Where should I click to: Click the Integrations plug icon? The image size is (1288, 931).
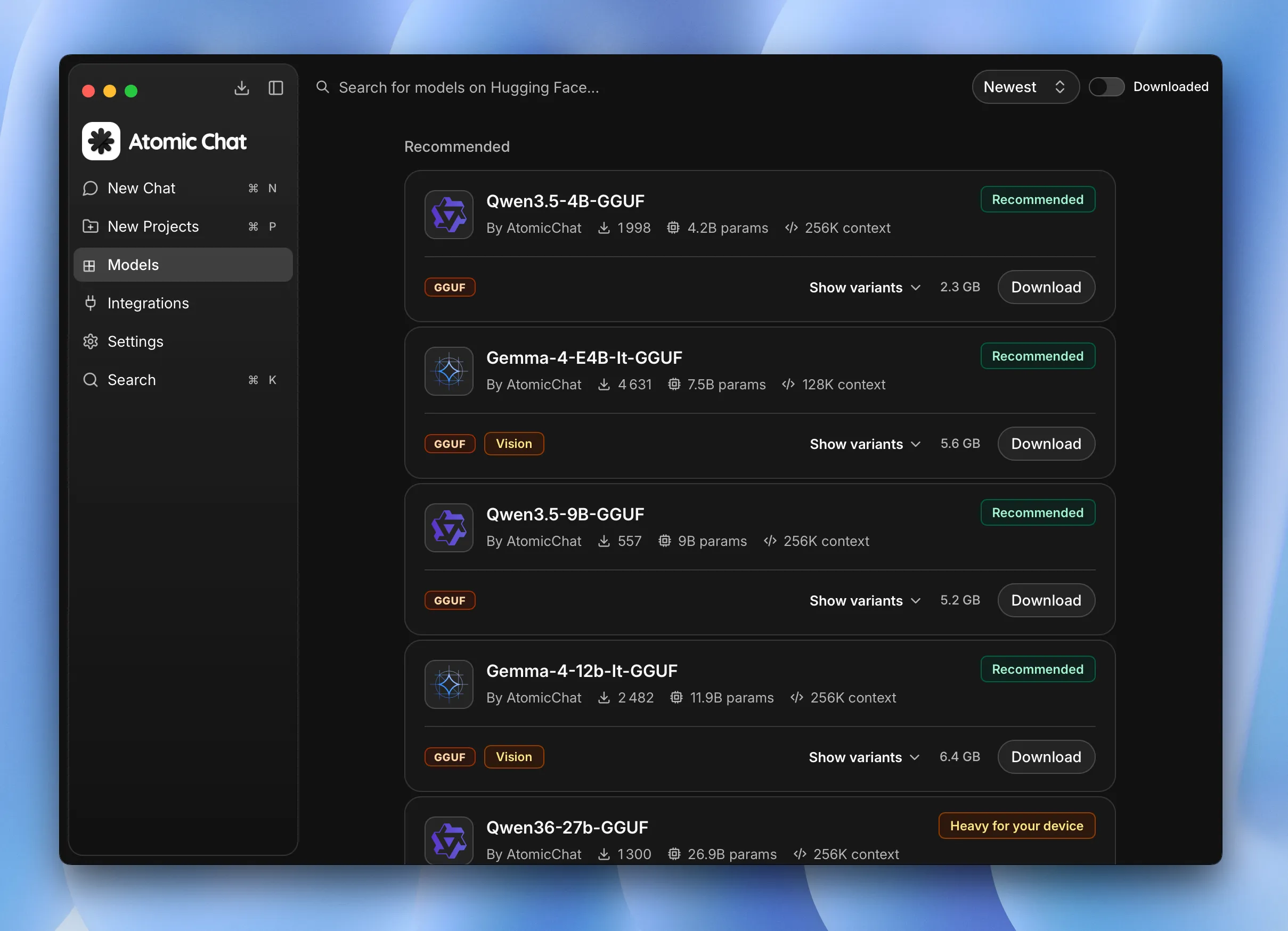[91, 303]
